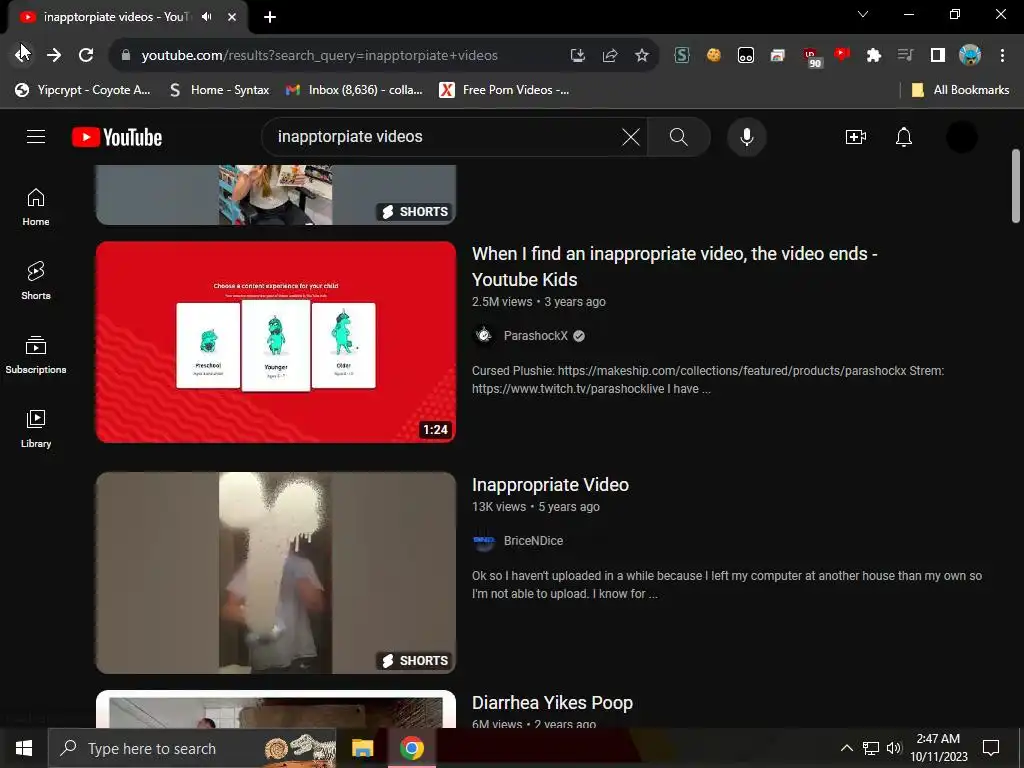This screenshot has height=768, width=1024.
Task: Click the '2.5M views' metadata text
Action: coord(502,302)
